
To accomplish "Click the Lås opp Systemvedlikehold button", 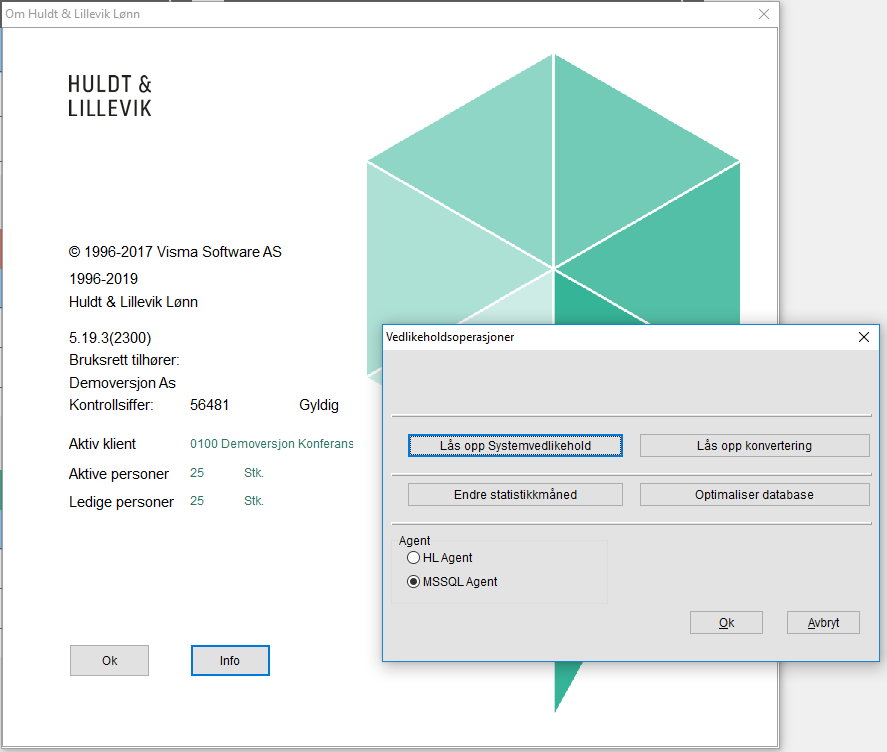I will (x=515, y=445).
